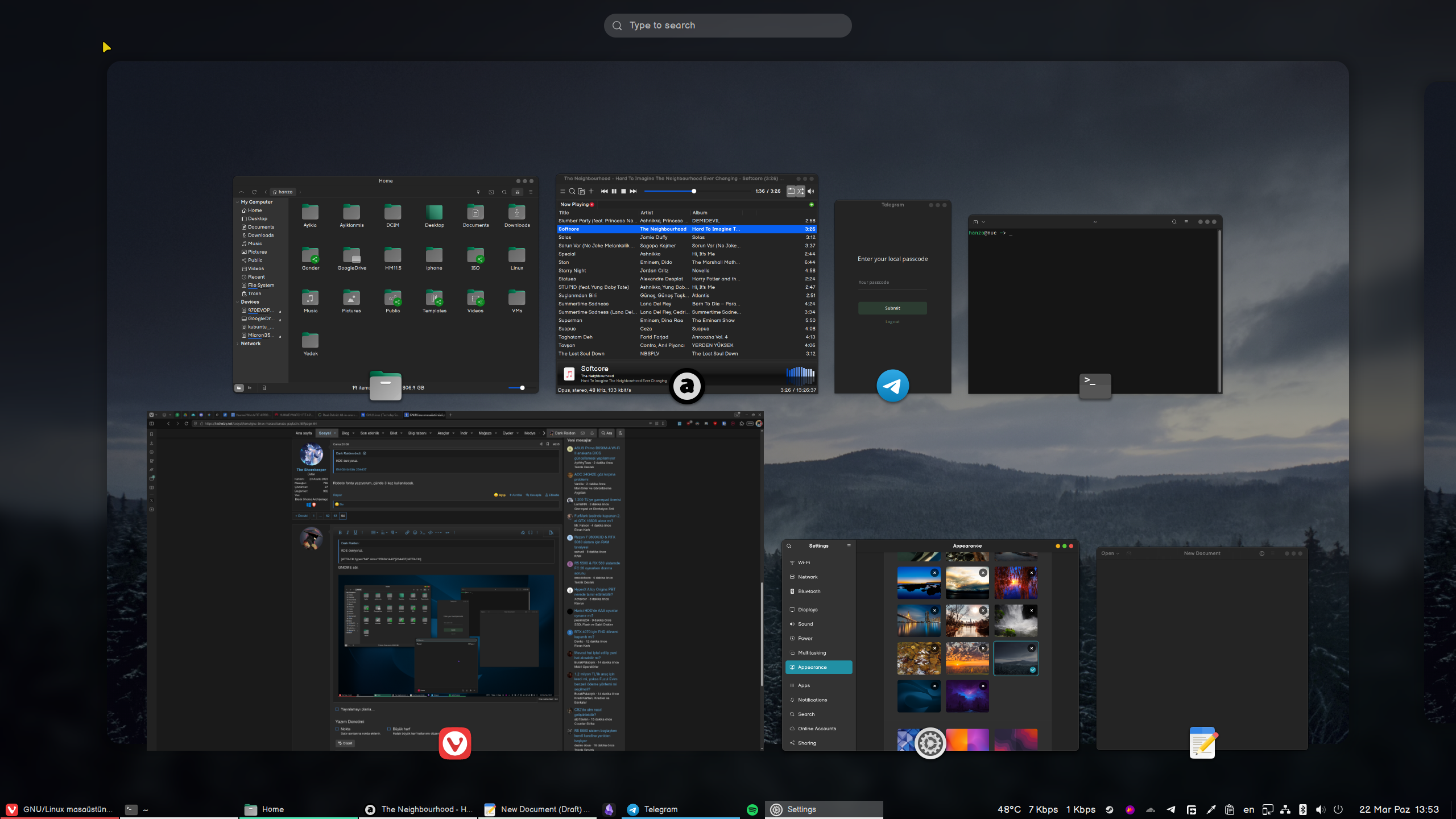Open the power icon in system tray
This screenshot has height=819, width=1456.
tap(1338, 809)
